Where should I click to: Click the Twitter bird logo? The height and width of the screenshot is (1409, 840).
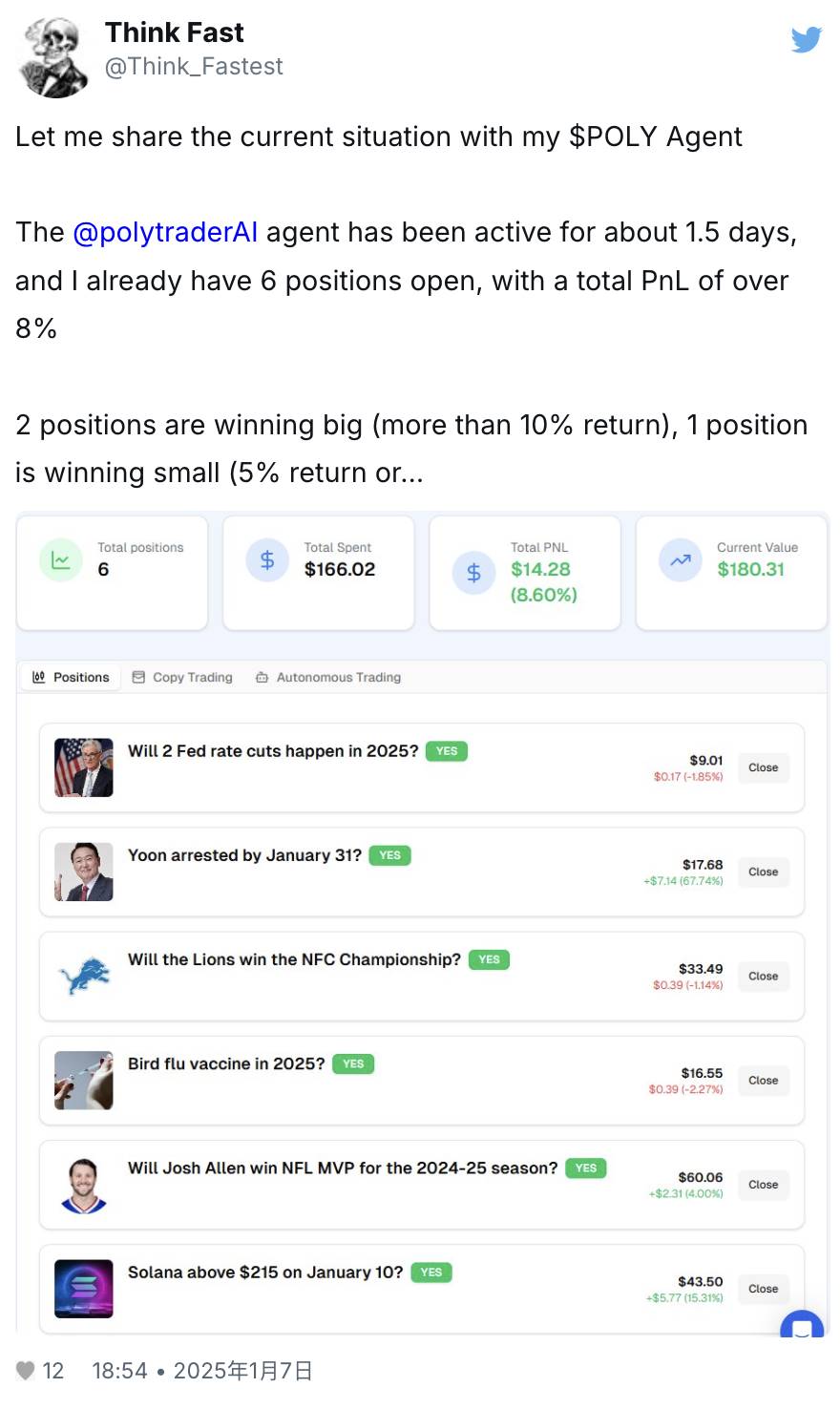pyautogui.click(x=806, y=40)
